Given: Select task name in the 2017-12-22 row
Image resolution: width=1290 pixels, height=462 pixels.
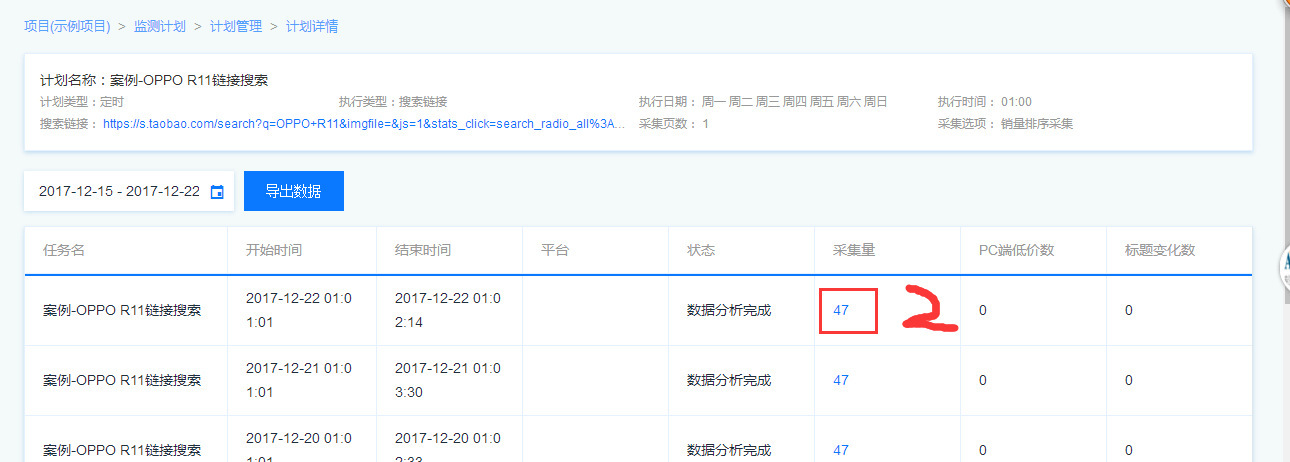Looking at the screenshot, I should [122, 310].
